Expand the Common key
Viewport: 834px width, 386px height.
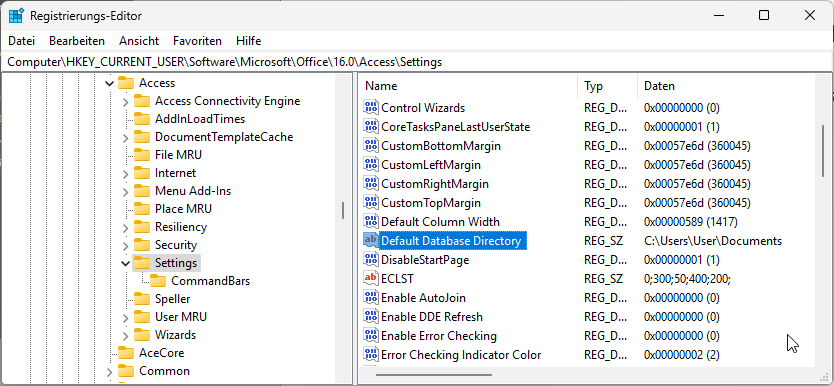click(x=109, y=372)
